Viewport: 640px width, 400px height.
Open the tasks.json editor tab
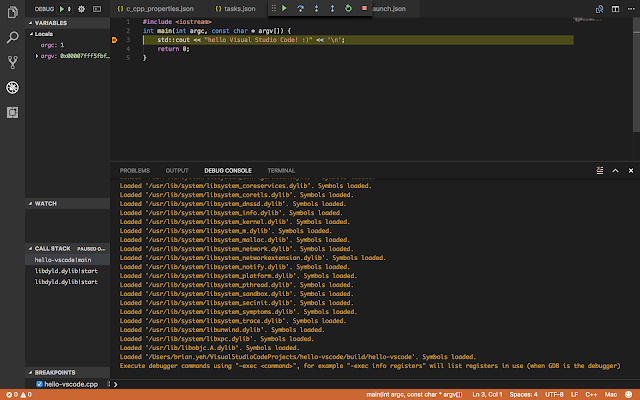tap(238, 8)
